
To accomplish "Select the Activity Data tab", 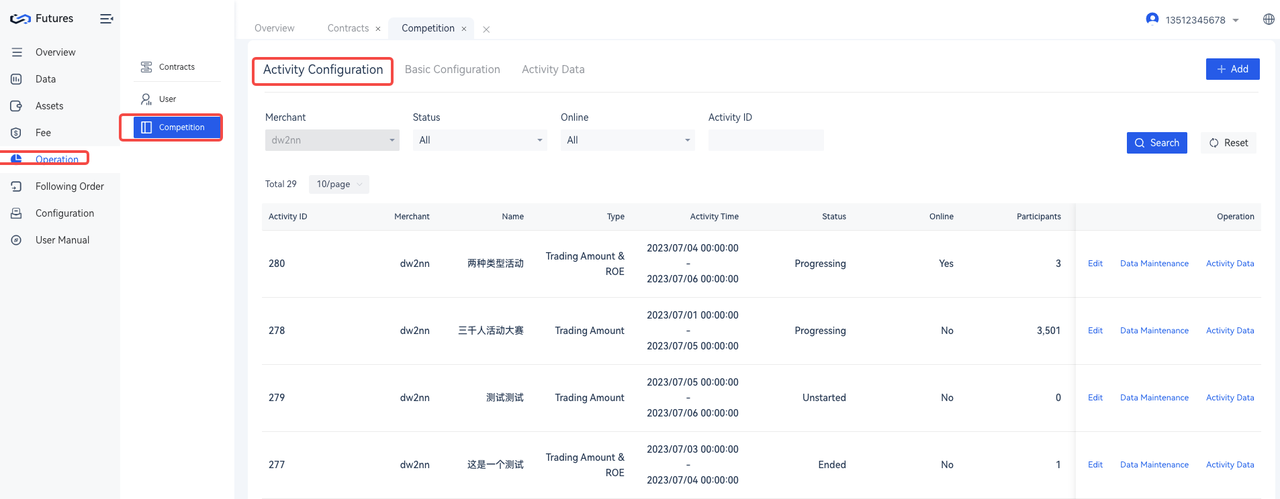I will 553,70.
